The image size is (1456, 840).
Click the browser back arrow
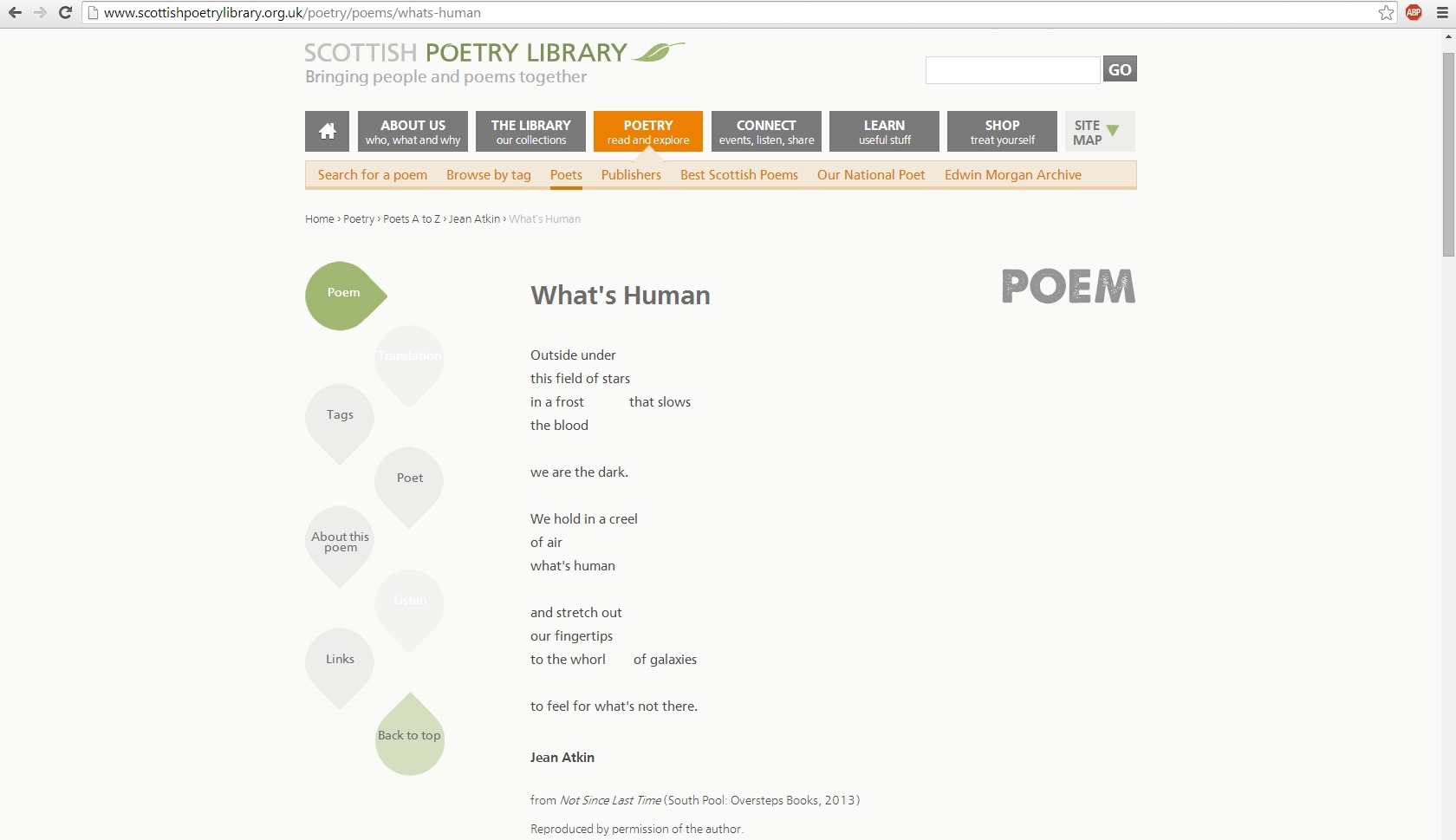coord(15,13)
